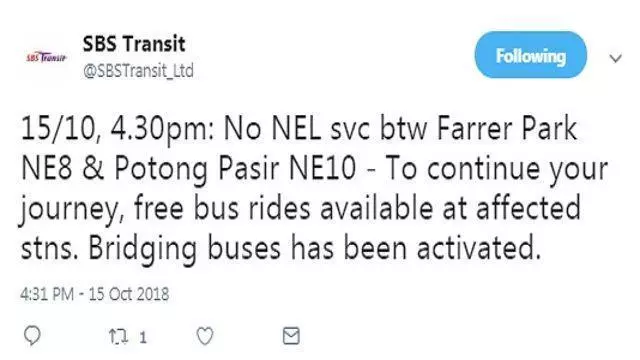Screen dimensions: 640x360
Task: Open the SBS Transit logo avatar
Action: (46, 57)
